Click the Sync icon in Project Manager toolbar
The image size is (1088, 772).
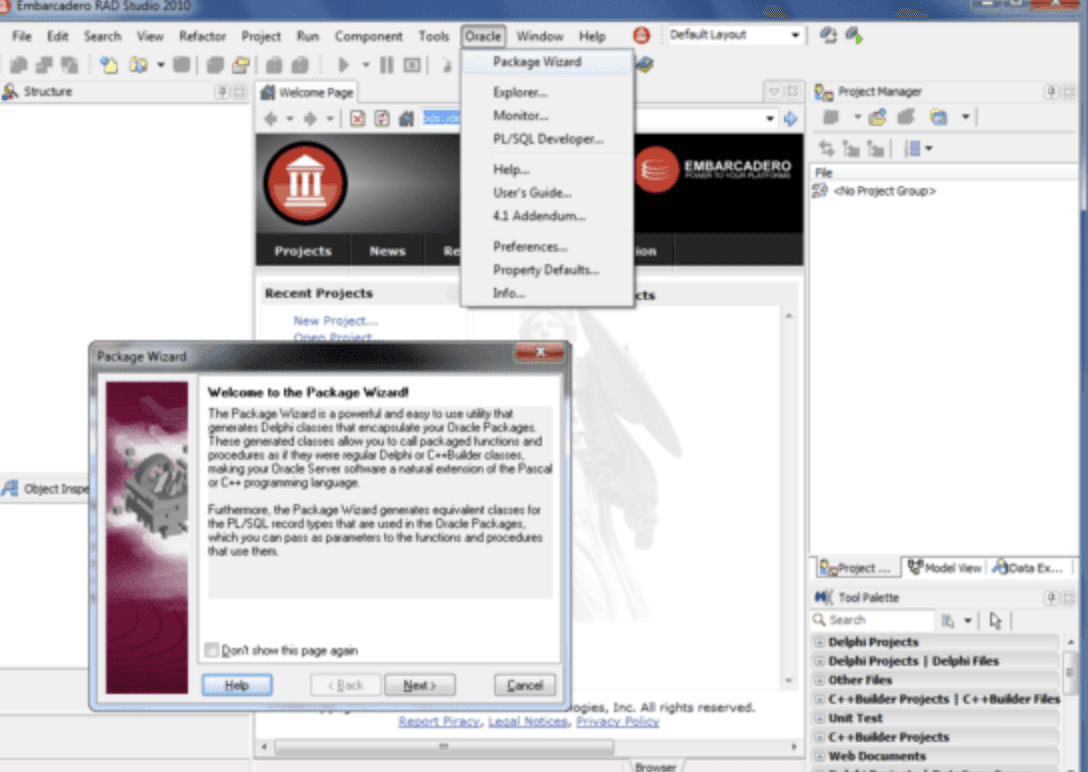826,148
